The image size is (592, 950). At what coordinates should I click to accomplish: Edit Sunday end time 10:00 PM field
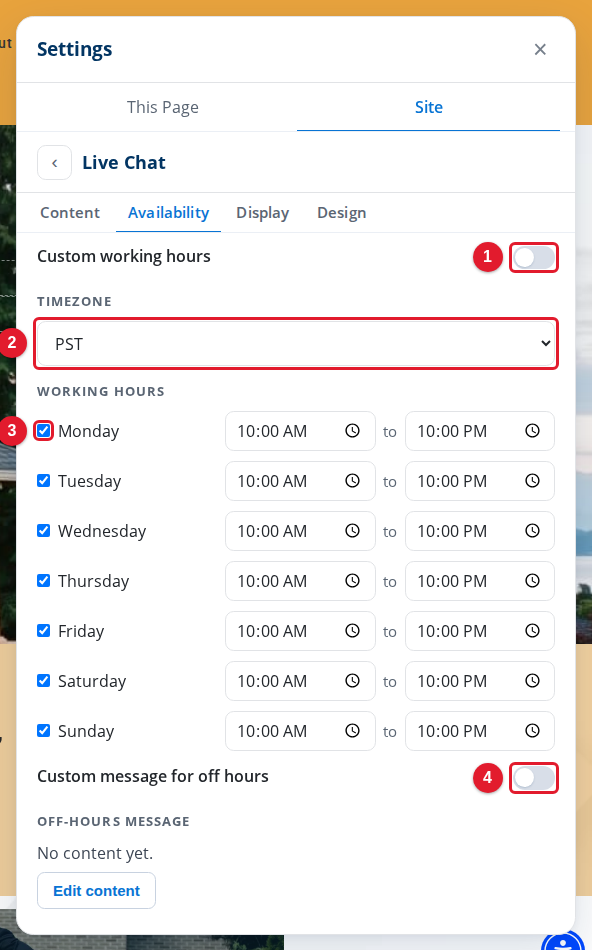(479, 731)
